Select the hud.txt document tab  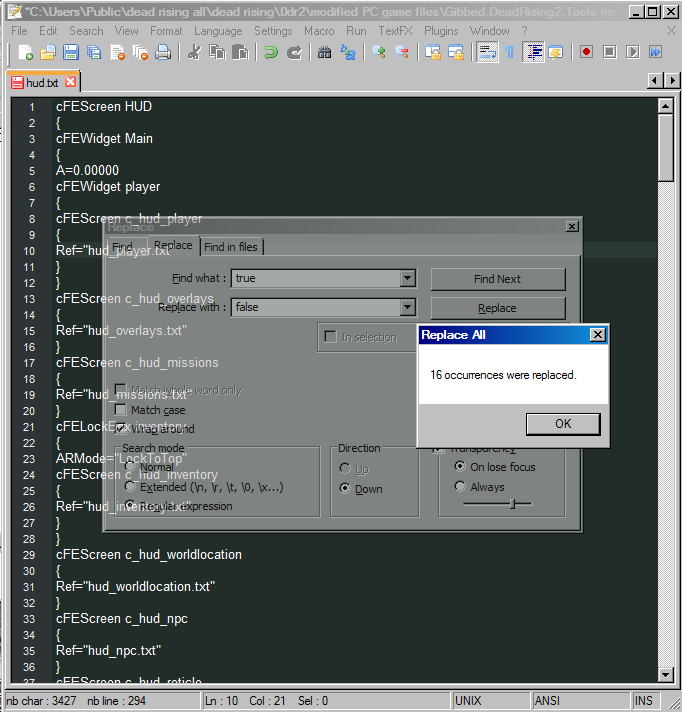(42, 83)
